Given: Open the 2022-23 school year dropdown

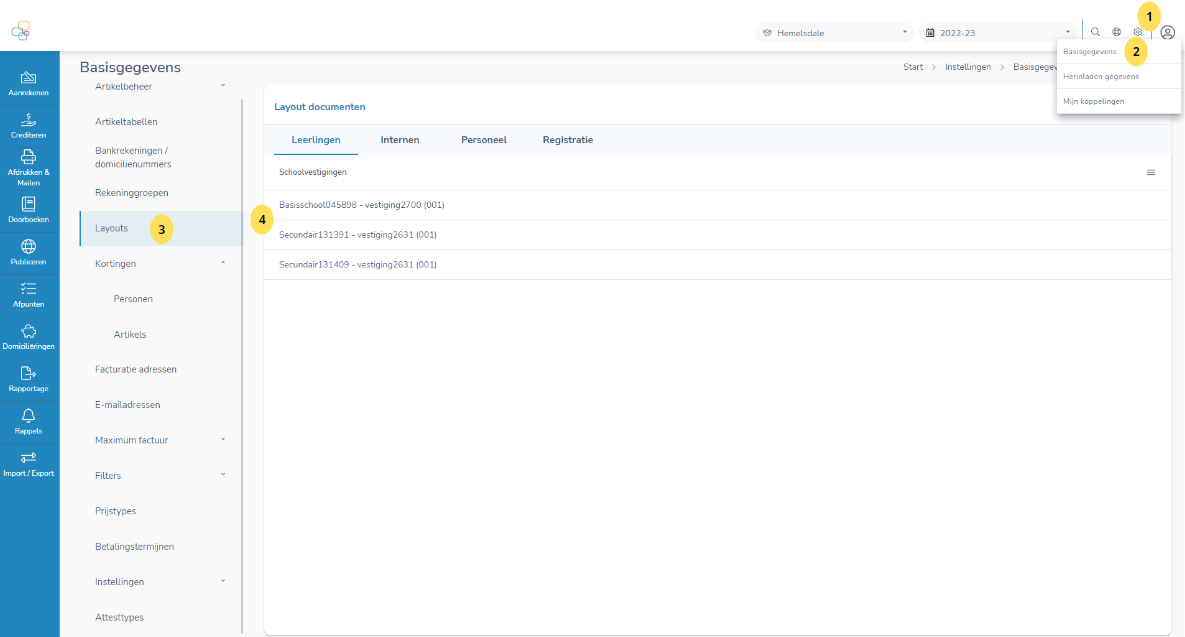Looking at the screenshot, I should point(1000,33).
